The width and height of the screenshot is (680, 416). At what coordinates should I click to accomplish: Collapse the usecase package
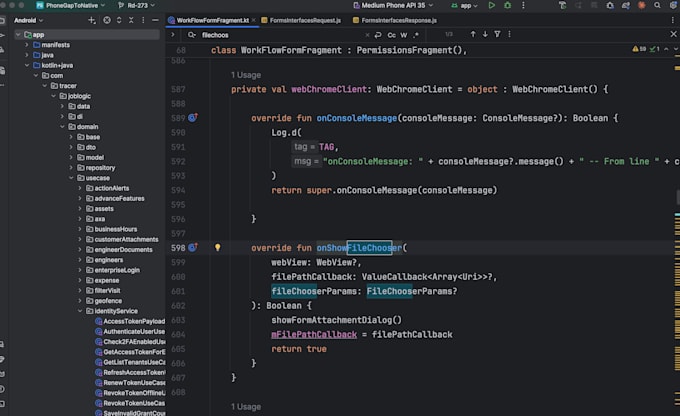coord(71,178)
